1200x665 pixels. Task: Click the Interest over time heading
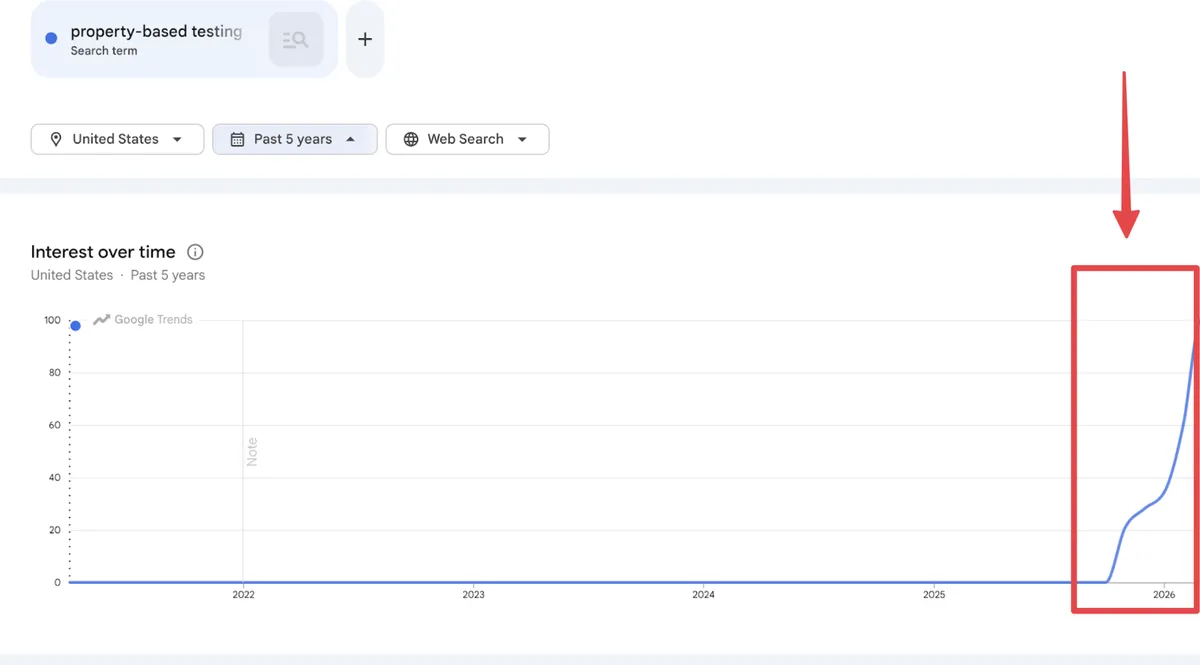101,252
